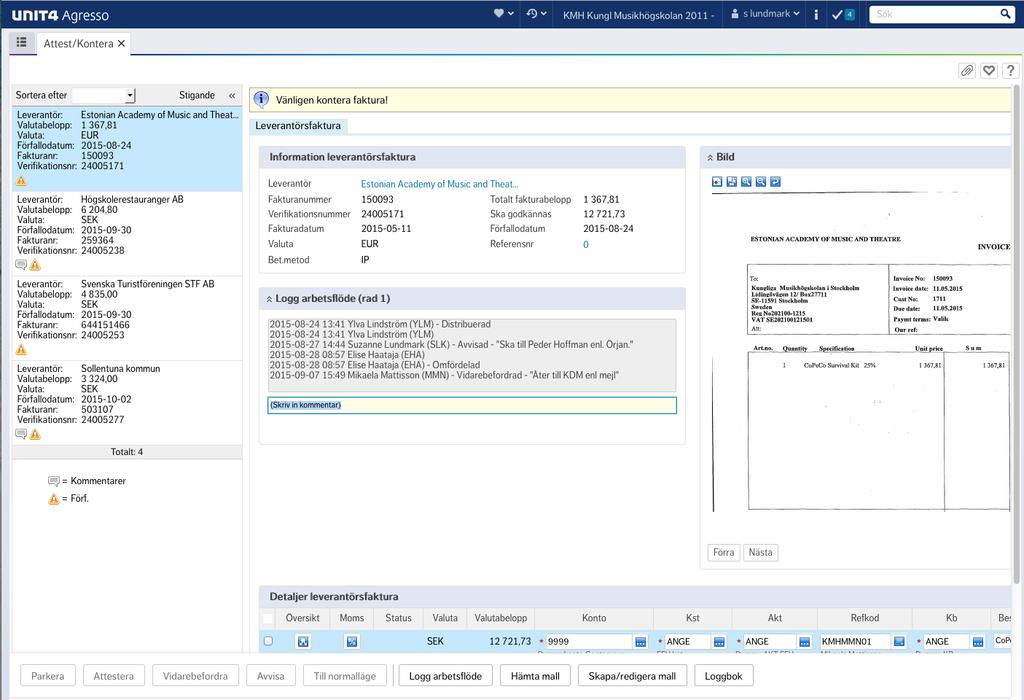Open Estonian Academy of Music supplier link

[440, 184]
